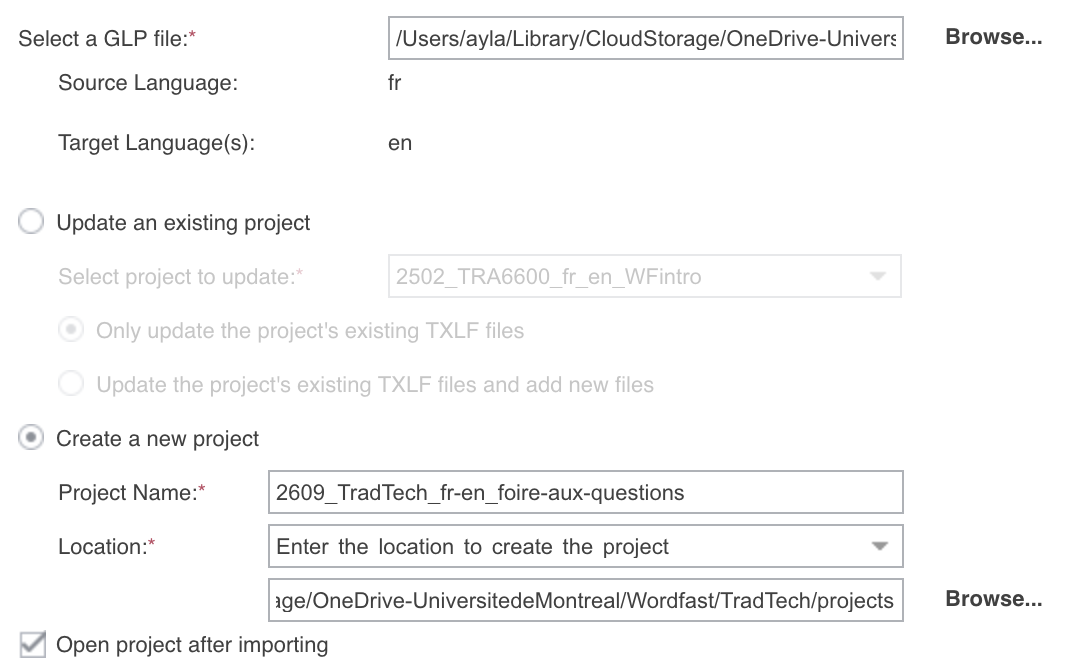1068x670 pixels.
Task: Click the 'Select a GLP file:' label
Action: tap(107, 39)
